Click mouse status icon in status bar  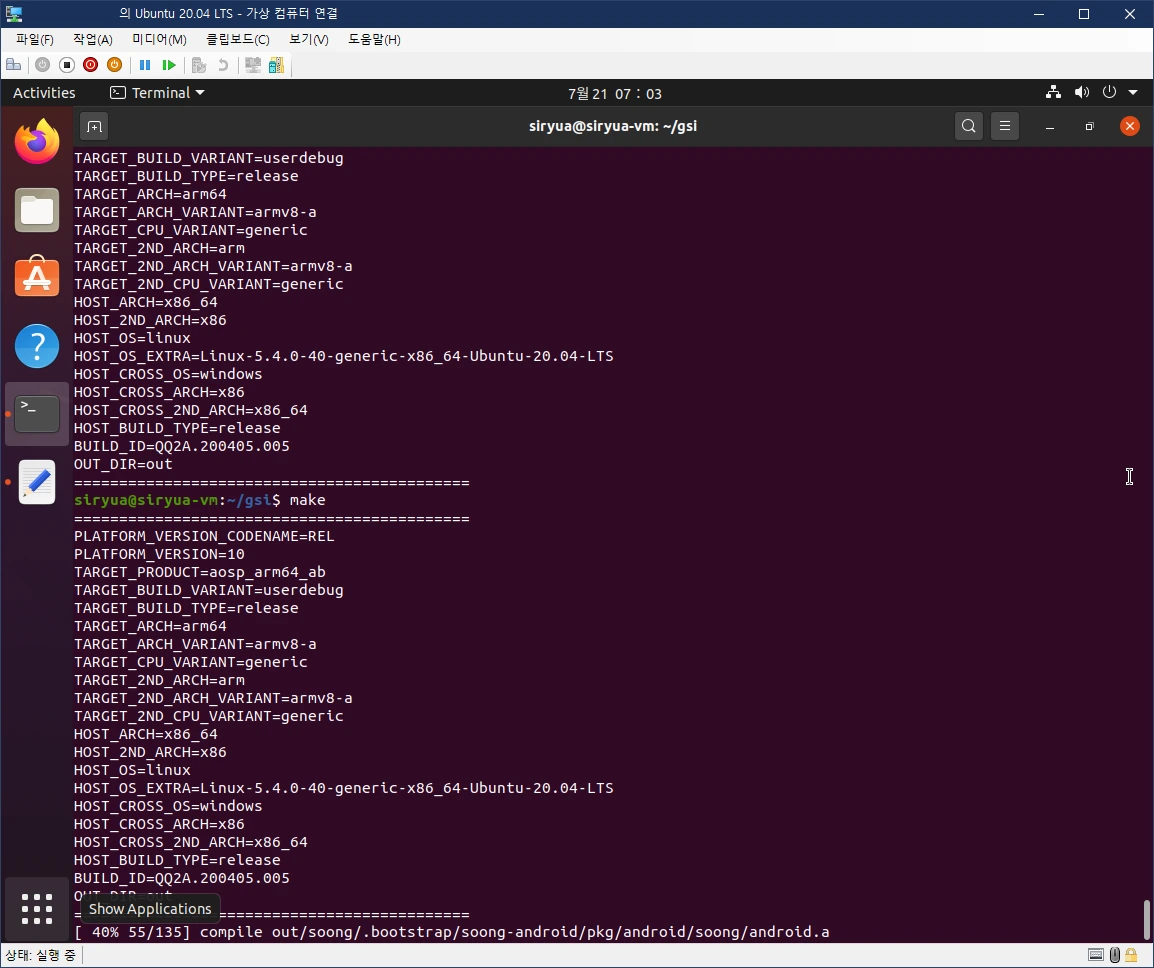pyautogui.click(x=1115, y=955)
